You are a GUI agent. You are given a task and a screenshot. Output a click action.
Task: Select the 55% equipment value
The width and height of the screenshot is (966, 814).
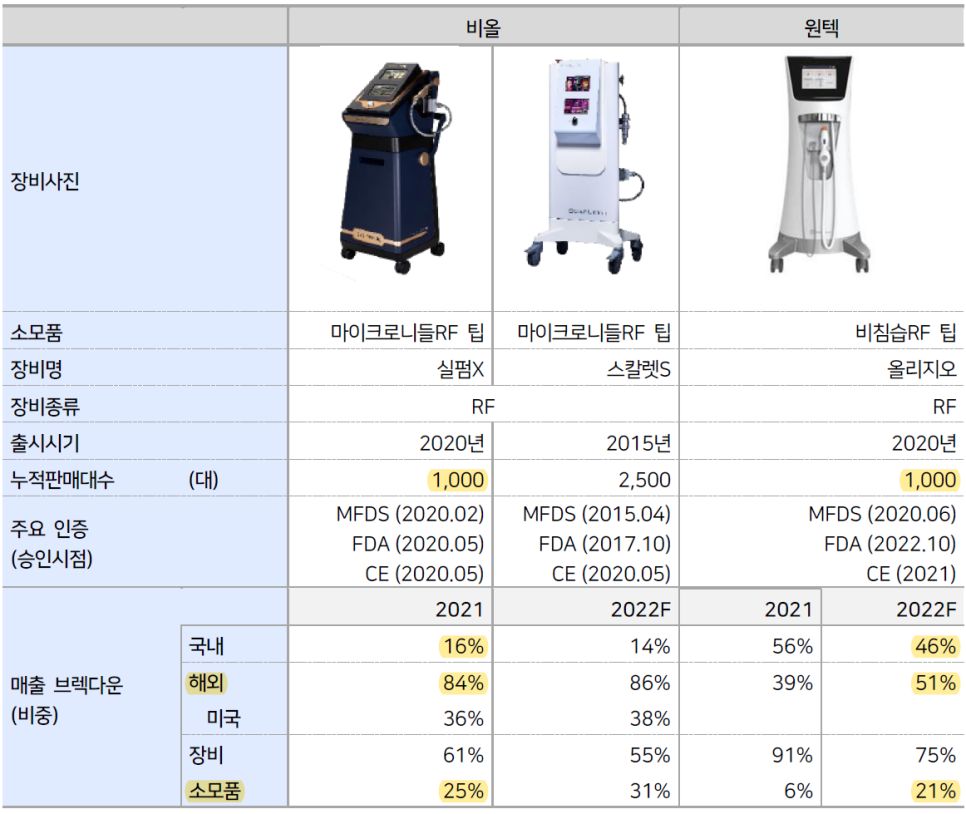point(650,755)
